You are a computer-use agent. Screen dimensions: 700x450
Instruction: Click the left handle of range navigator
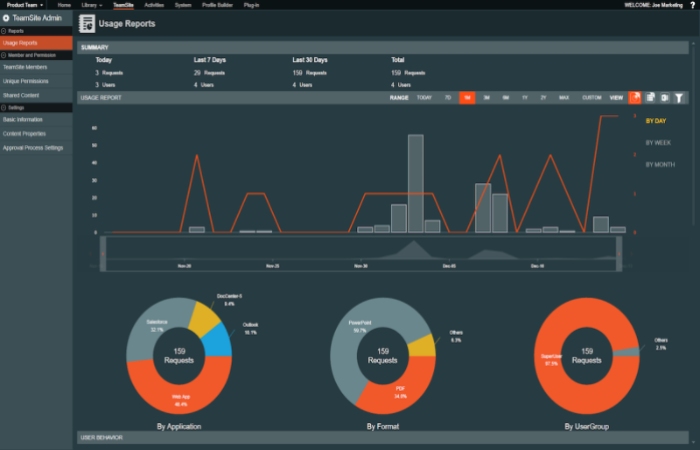coord(103,254)
